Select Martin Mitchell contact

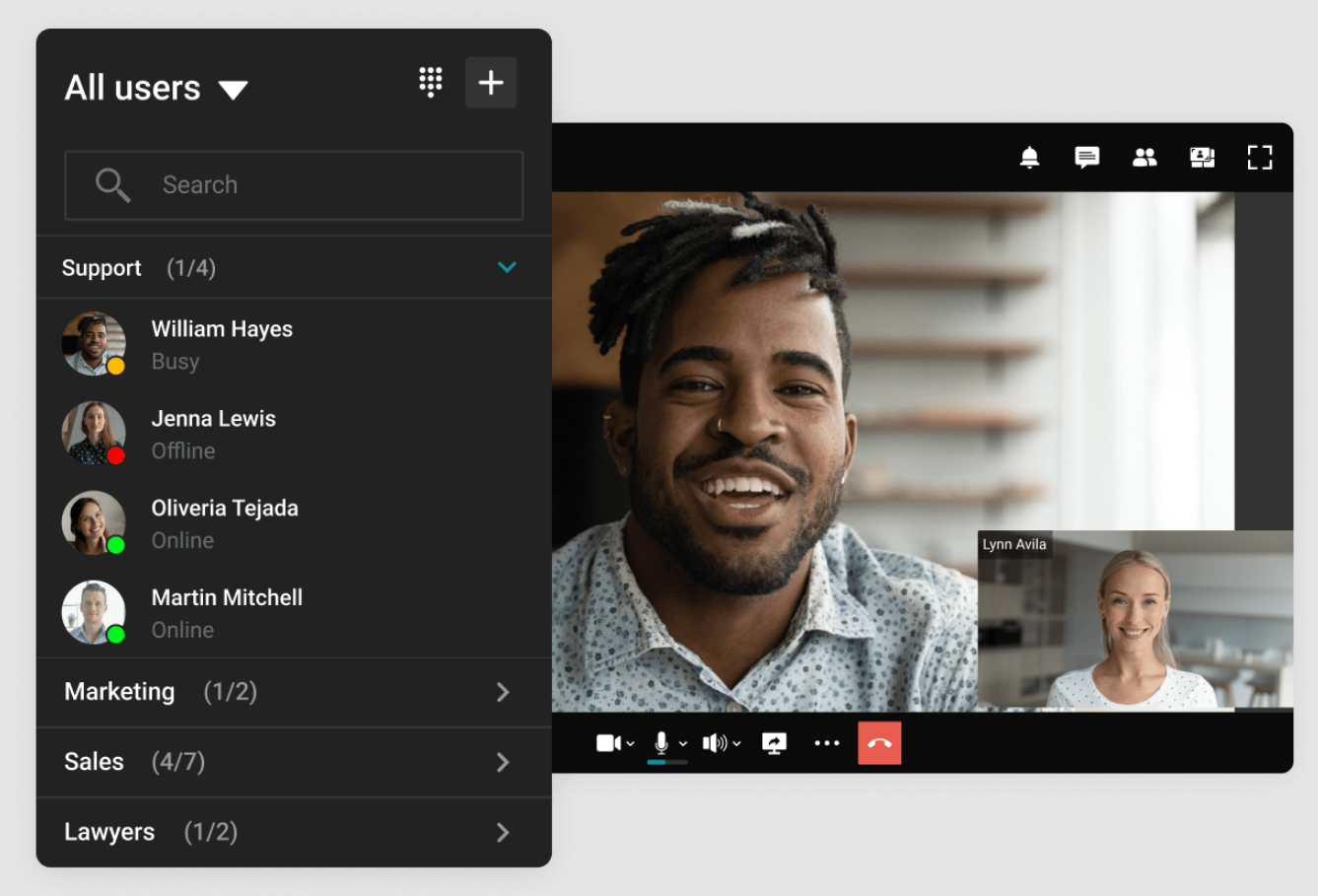(294, 612)
